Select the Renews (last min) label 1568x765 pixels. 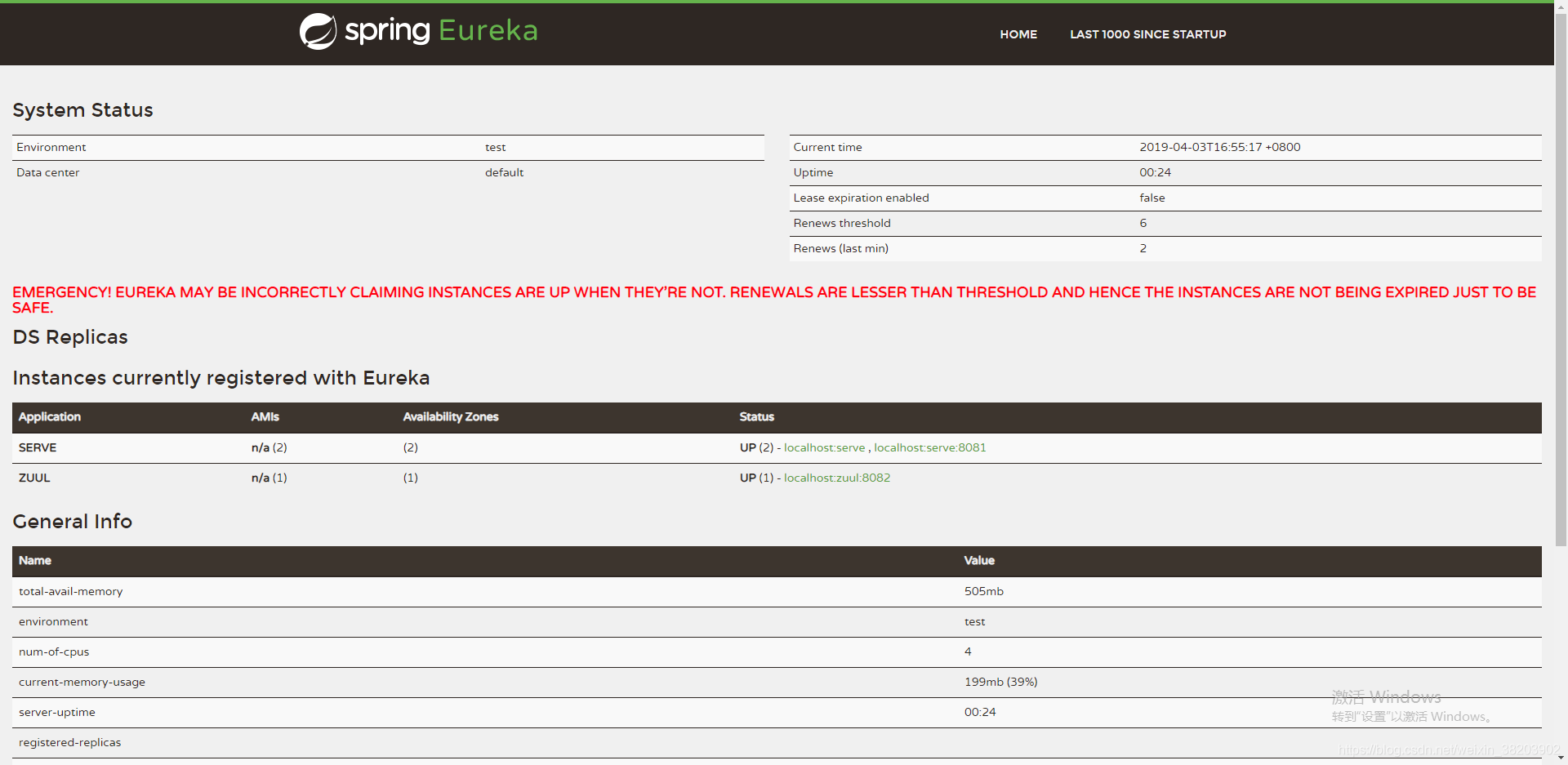840,248
